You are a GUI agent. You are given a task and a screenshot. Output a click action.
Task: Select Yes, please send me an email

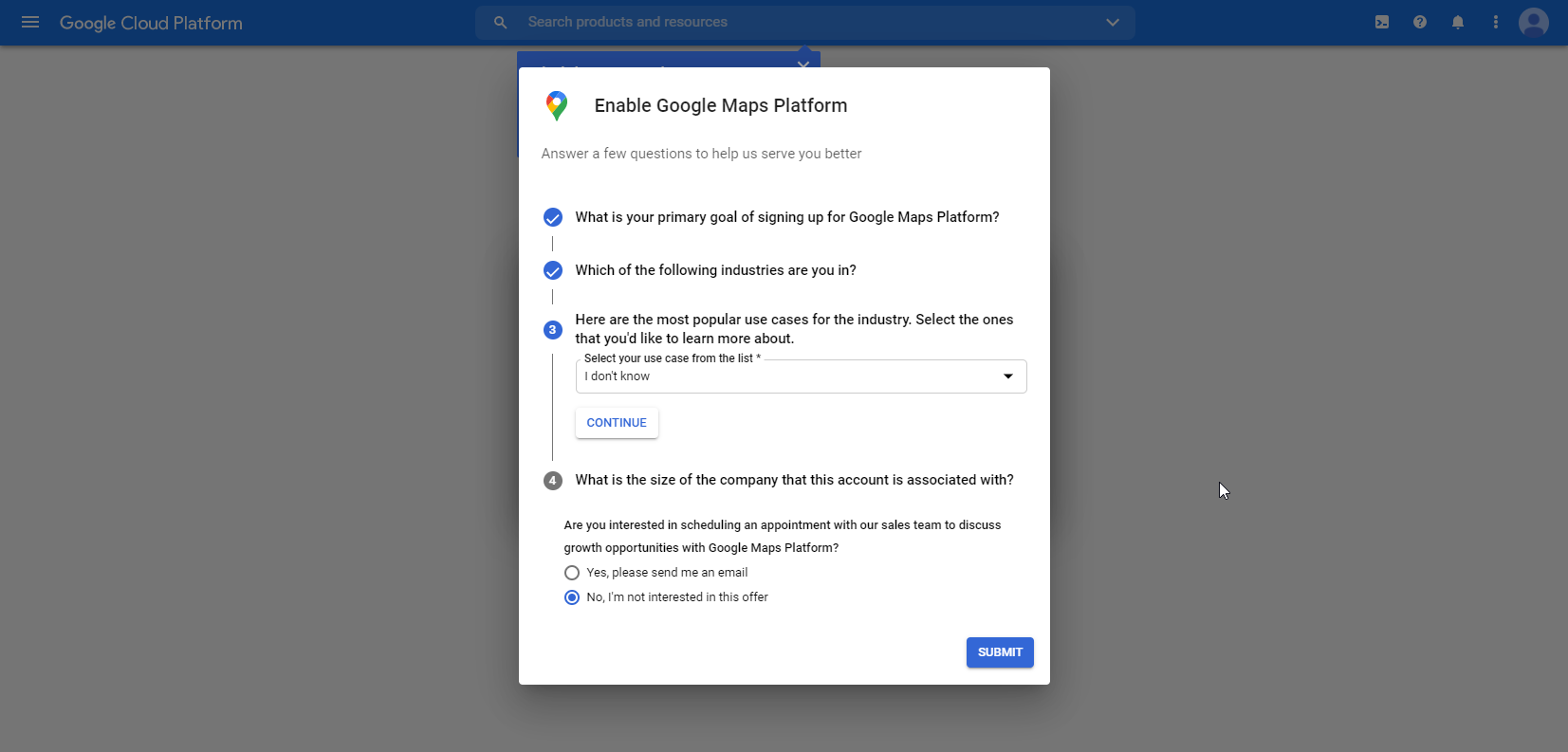(x=572, y=573)
